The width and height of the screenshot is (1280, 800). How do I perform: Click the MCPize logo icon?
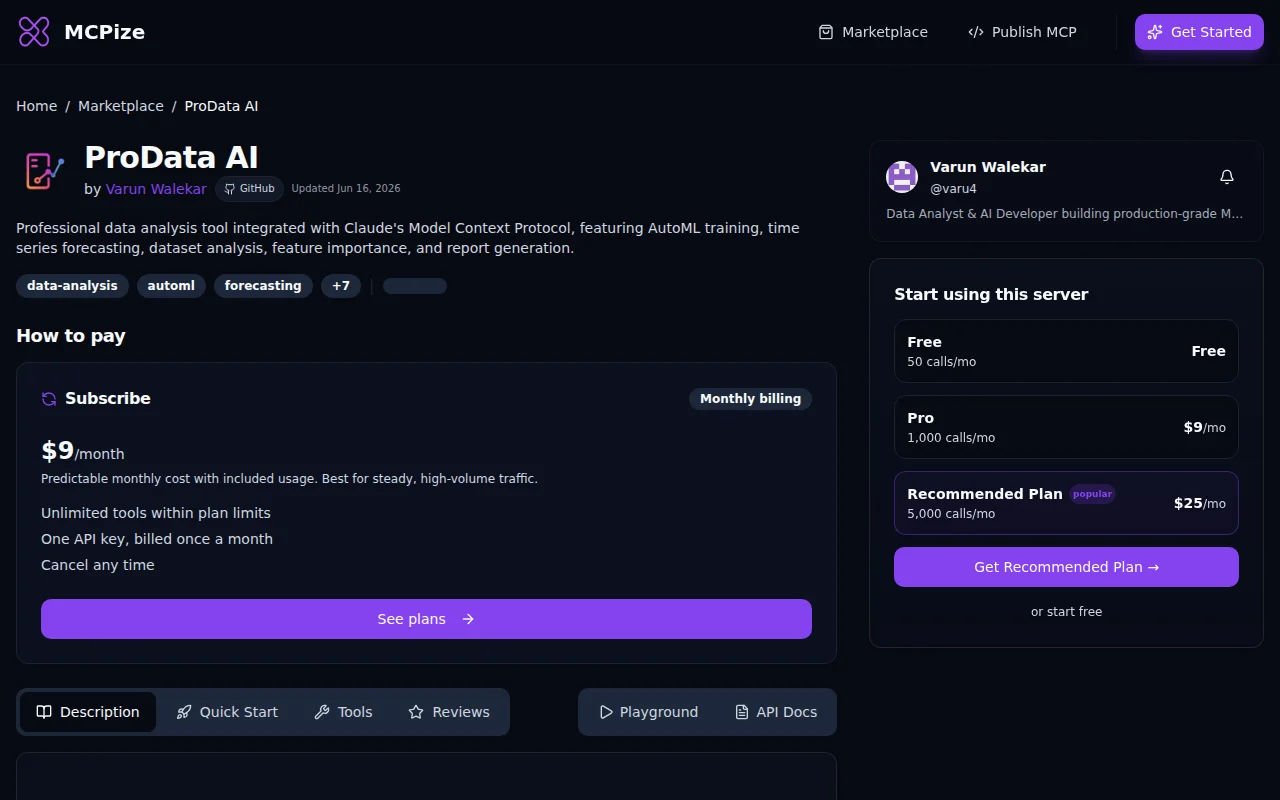coord(34,32)
